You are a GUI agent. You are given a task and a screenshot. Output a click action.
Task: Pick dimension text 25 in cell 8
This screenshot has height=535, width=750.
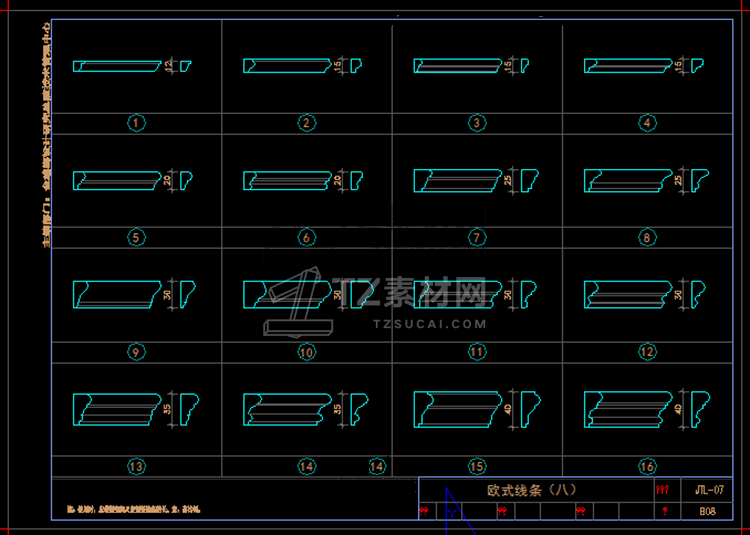[678, 180]
